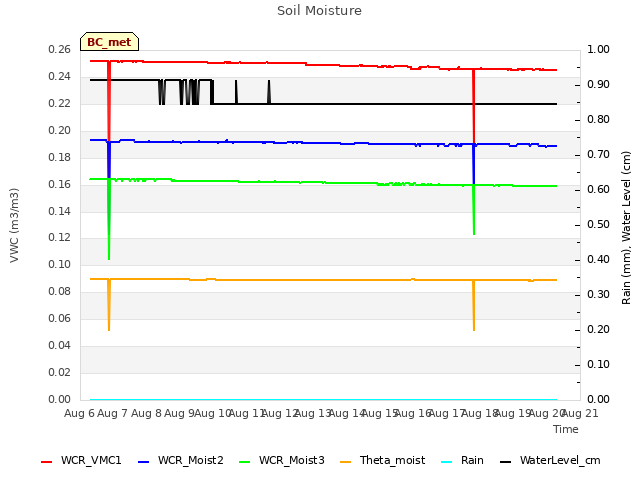
Task: Click the 1.00 right axis value
Action: tap(598, 49)
